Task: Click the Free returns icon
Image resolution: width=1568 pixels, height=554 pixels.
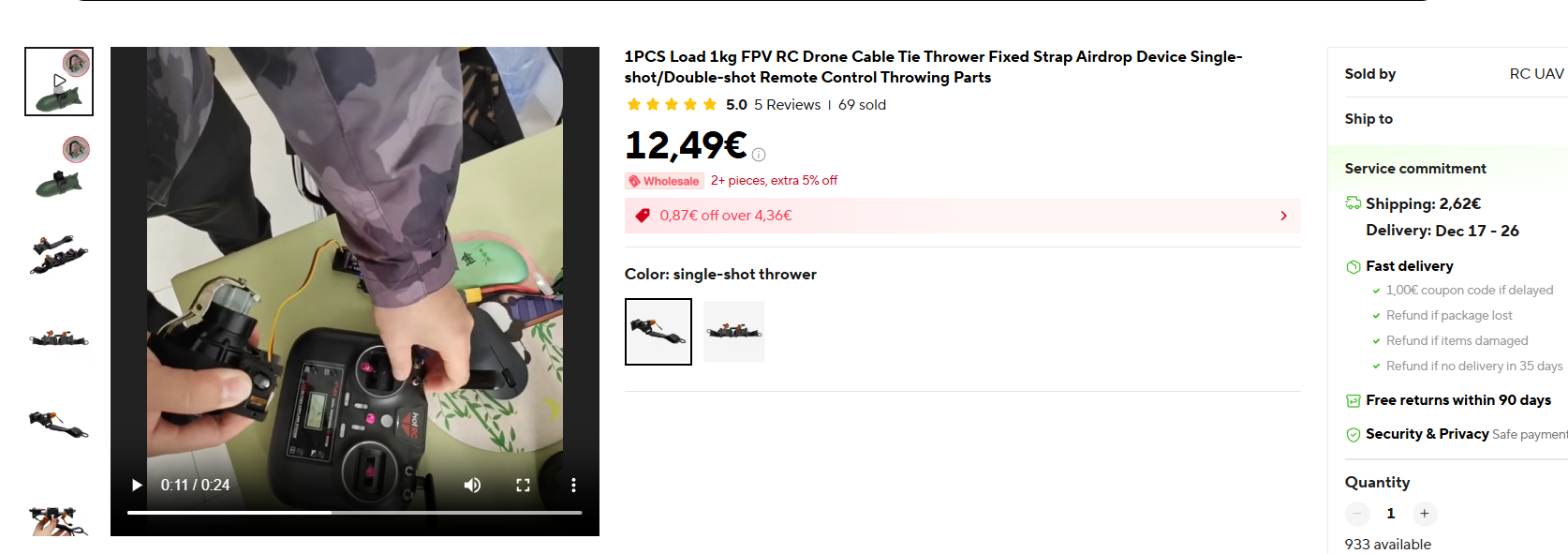Action: [1353, 401]
